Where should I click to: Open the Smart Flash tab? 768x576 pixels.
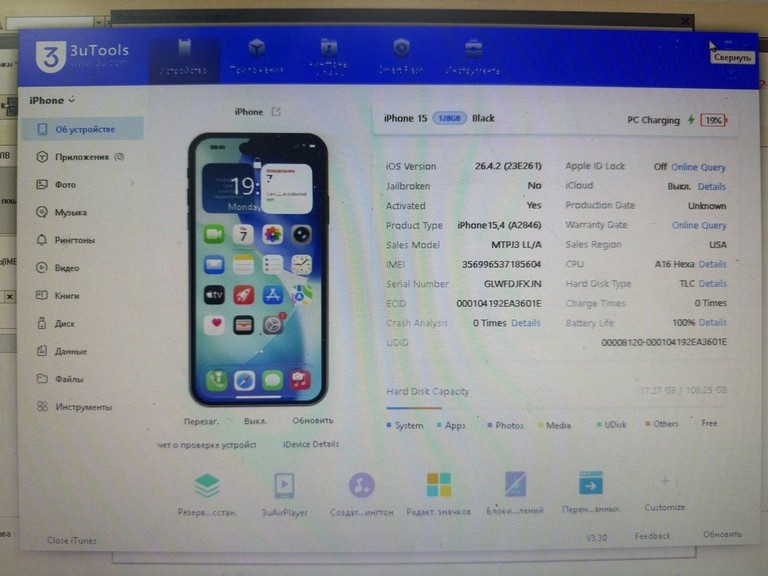(401, 58)
